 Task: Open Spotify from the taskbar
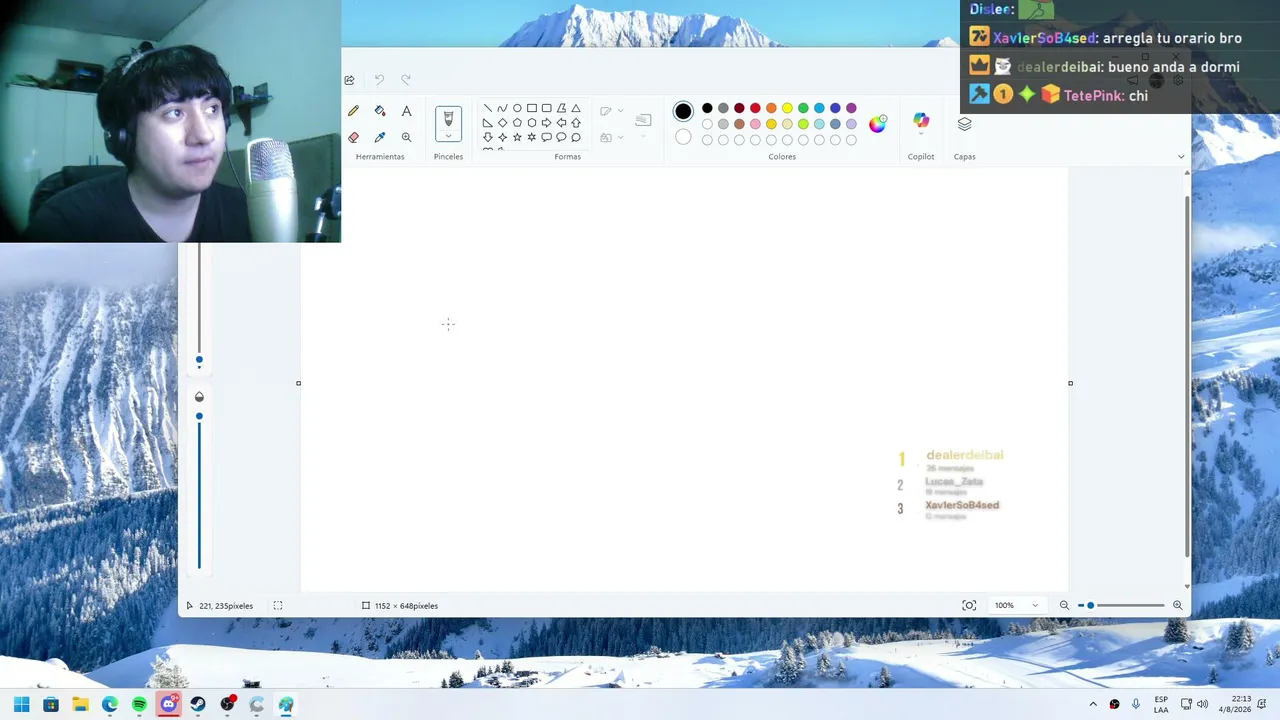(139, 704)
